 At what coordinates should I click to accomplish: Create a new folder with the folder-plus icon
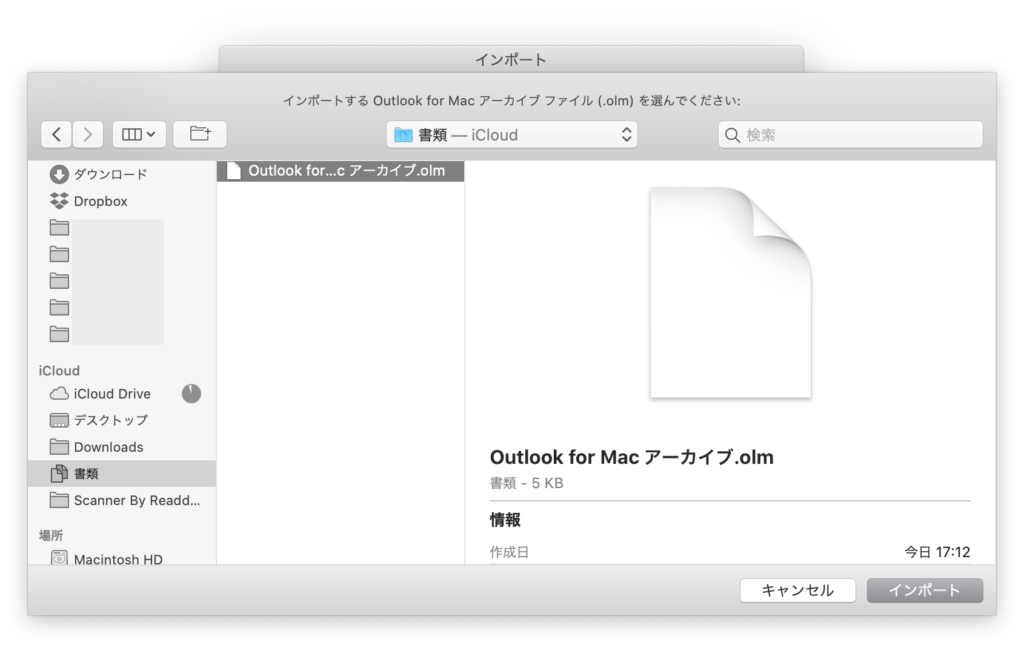[x=200, y=134]
